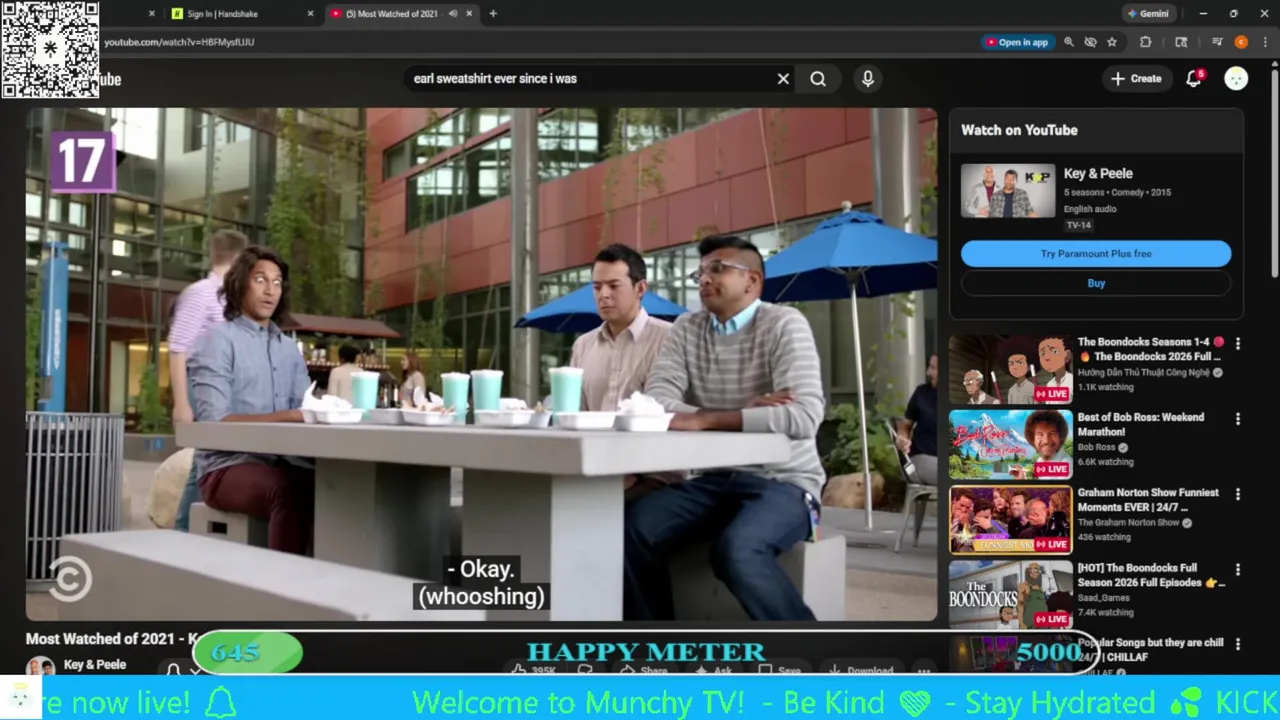
Task: Open Key & Peele channel name below video
Action: [x=95, y=665]
